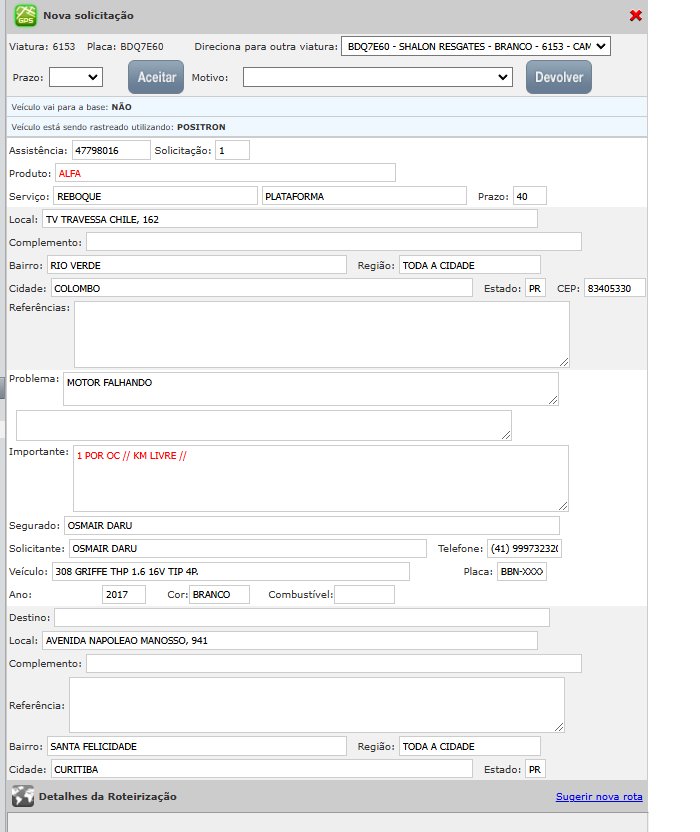Click the Região field next to RIO VERDE
The height and width of the screenshot is (832, 700).
(x=470, y=265)
